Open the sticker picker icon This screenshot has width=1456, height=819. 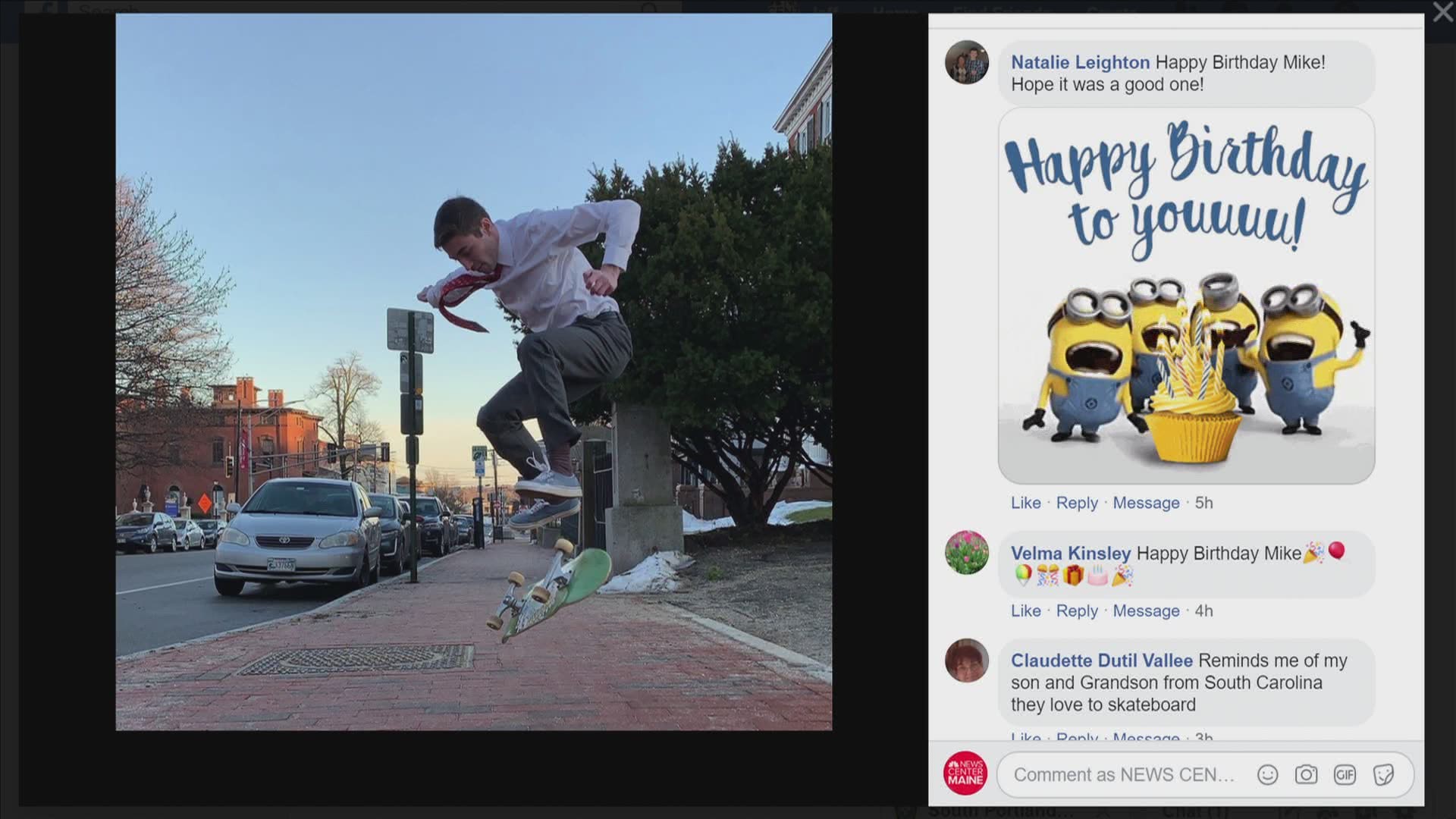click(1385, 773)
